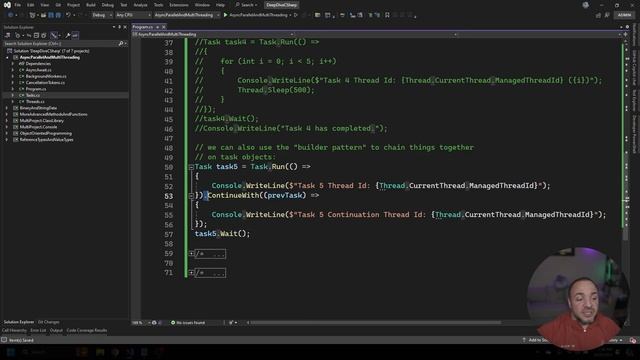The height and width of the screenshot is (360, 640).
Task: Collapse the ContinueWith block at line 53
Action: [x=191, y=196]
